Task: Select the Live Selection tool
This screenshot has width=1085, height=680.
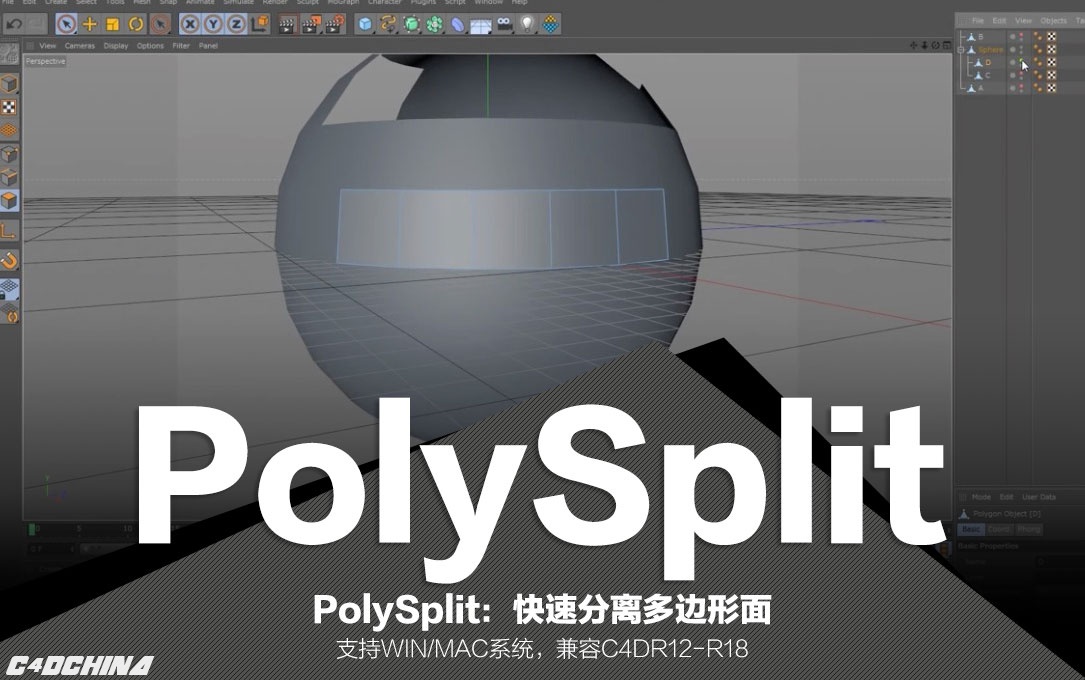Action: [x=66, y=24]
